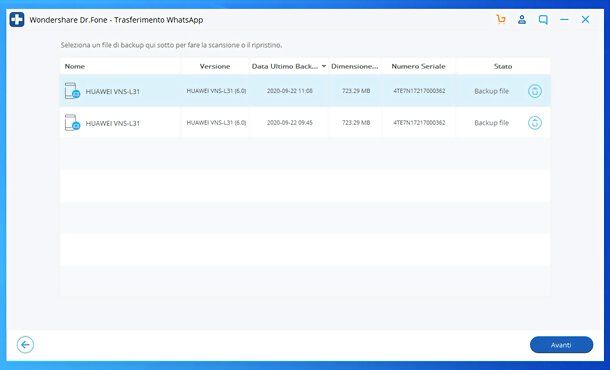The width and height of the screenshot is (610, 370).
Task: Click the device icon of the 09:45 backup
Action: tap(72, 123)
